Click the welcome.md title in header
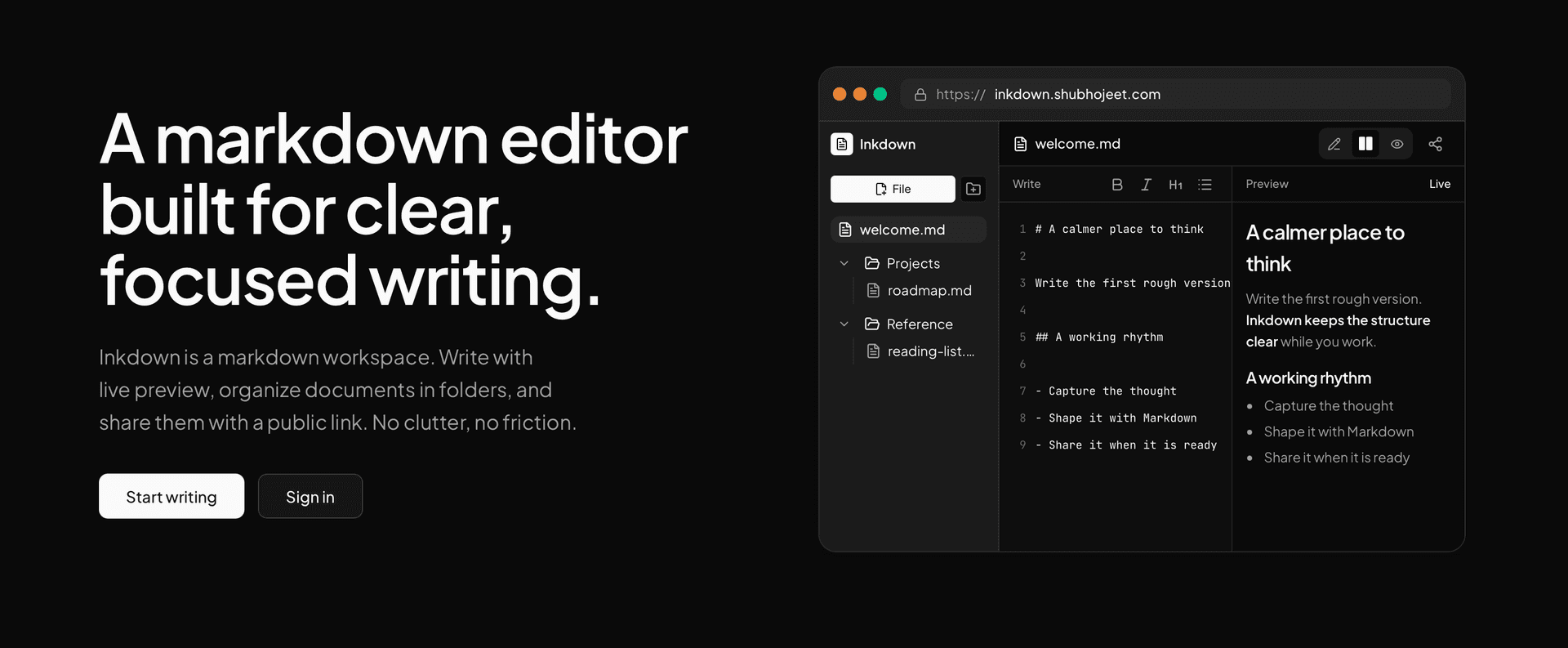The image size is (1568, 648). click(x=1077, y=144)
